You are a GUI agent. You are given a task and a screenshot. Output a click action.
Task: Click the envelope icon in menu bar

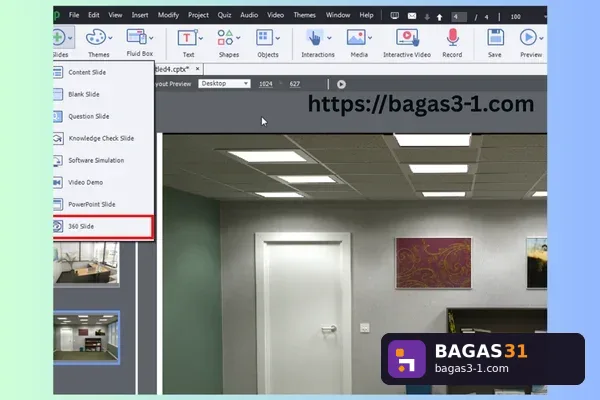pos(412,16)
